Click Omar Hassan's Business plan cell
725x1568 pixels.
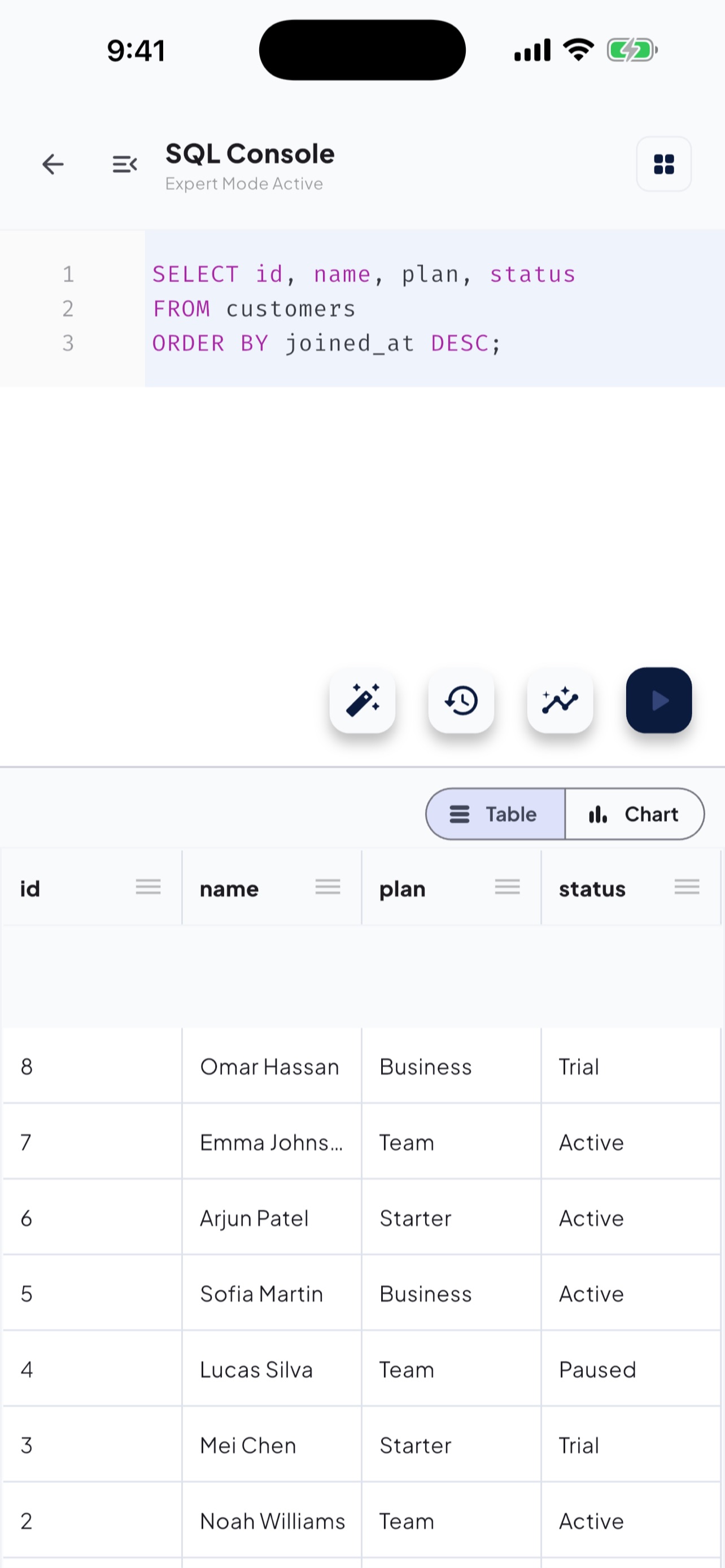(x=451, y=1066)
